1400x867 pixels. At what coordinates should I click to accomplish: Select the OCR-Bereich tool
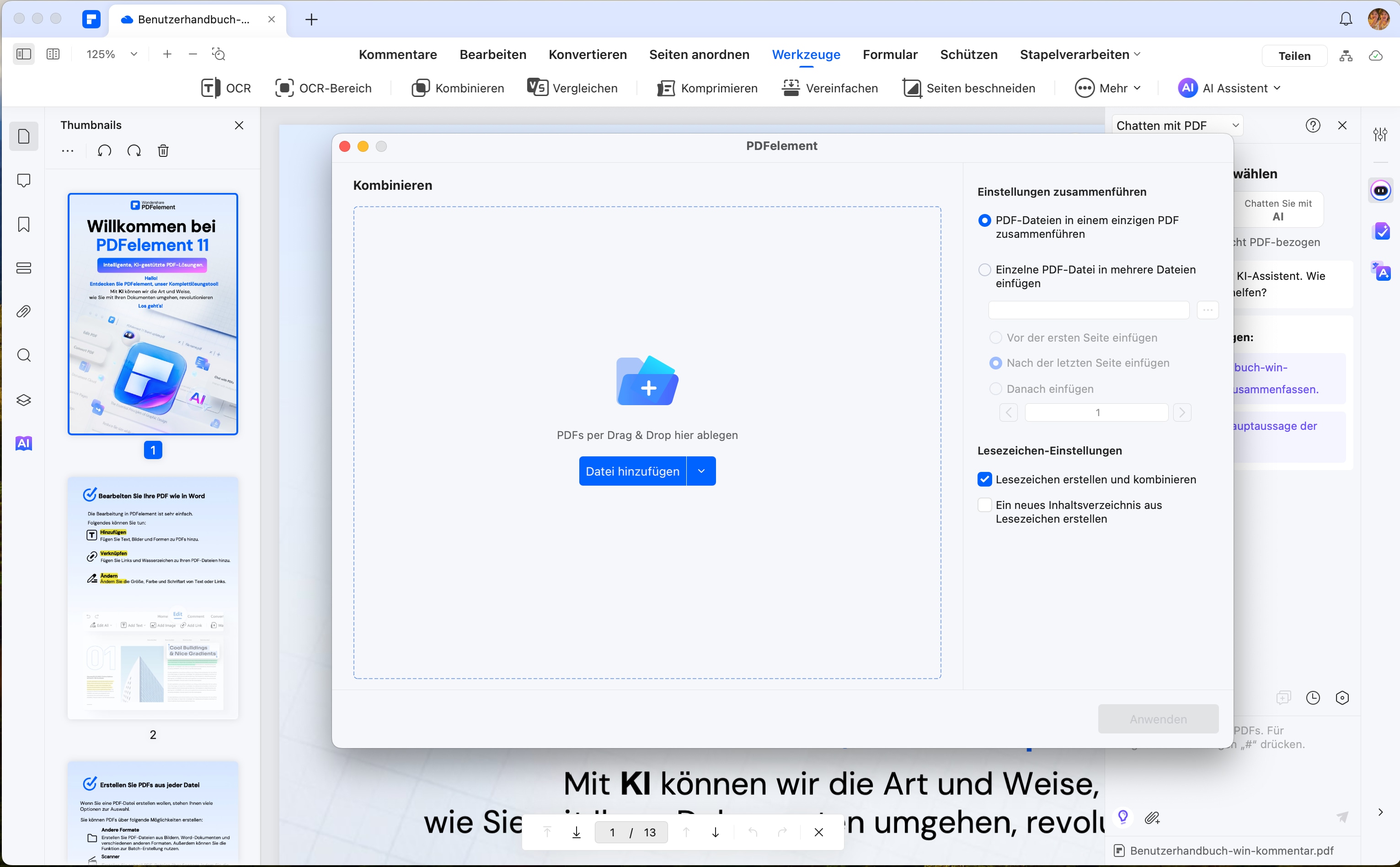pyautogui.click(x=323, y=88)
